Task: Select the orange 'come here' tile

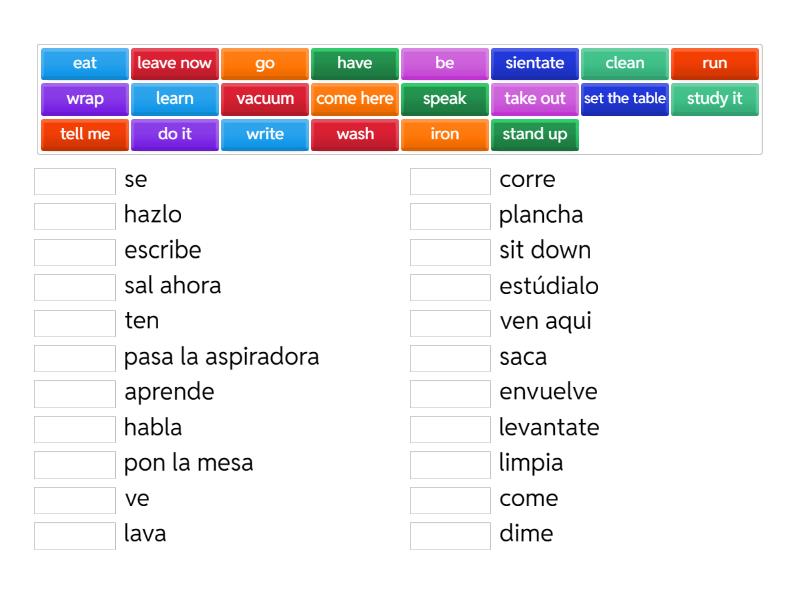Action: coord(355,99)
